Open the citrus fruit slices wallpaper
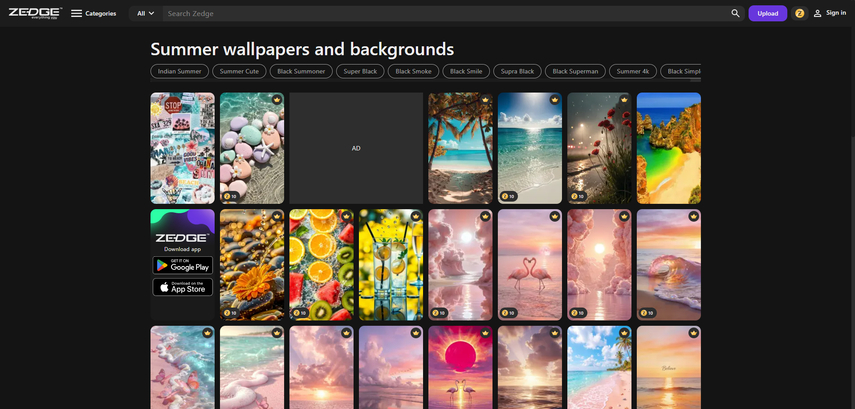 [321, 264]
